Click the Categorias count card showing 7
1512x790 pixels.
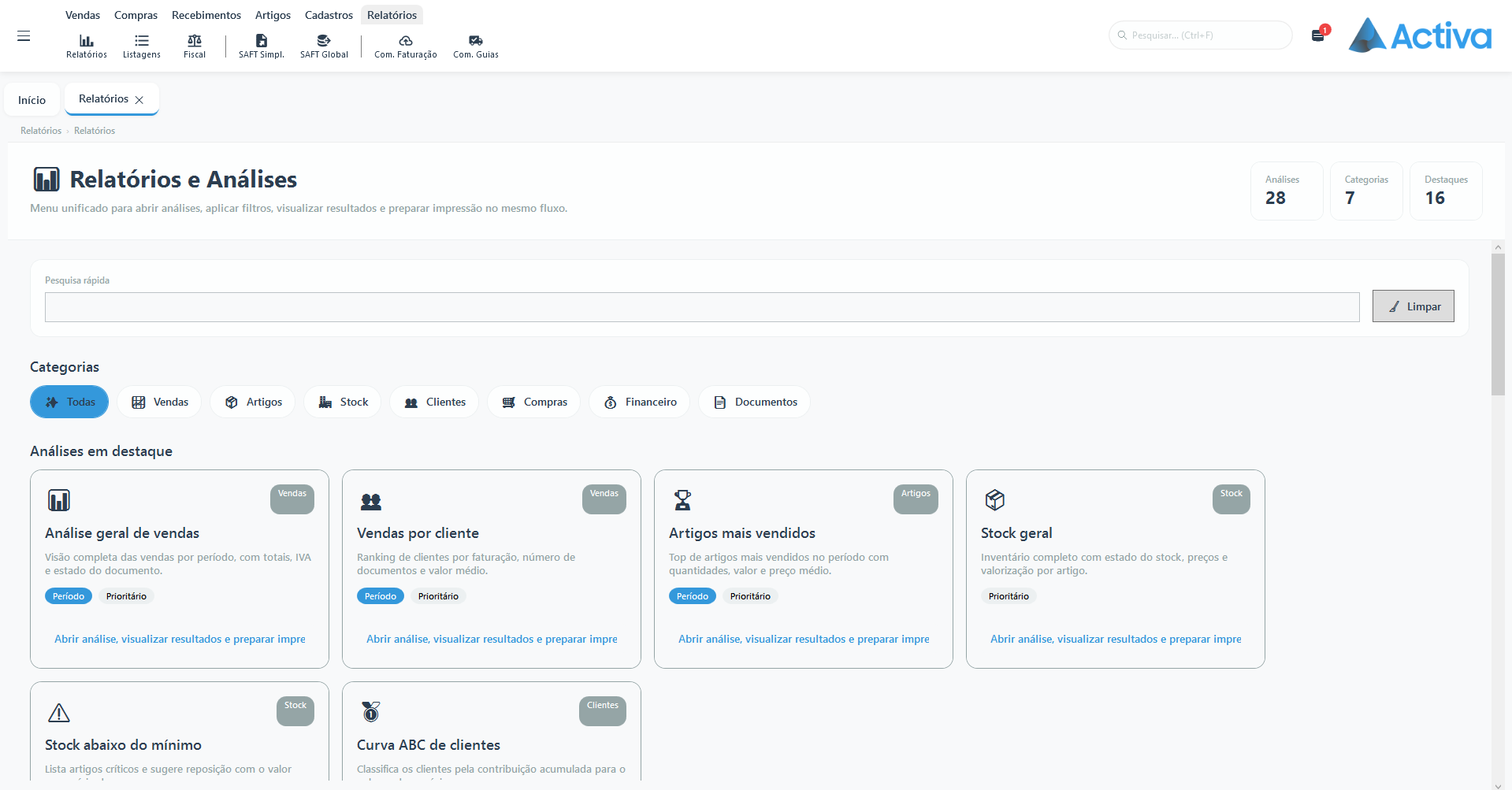1366,191
